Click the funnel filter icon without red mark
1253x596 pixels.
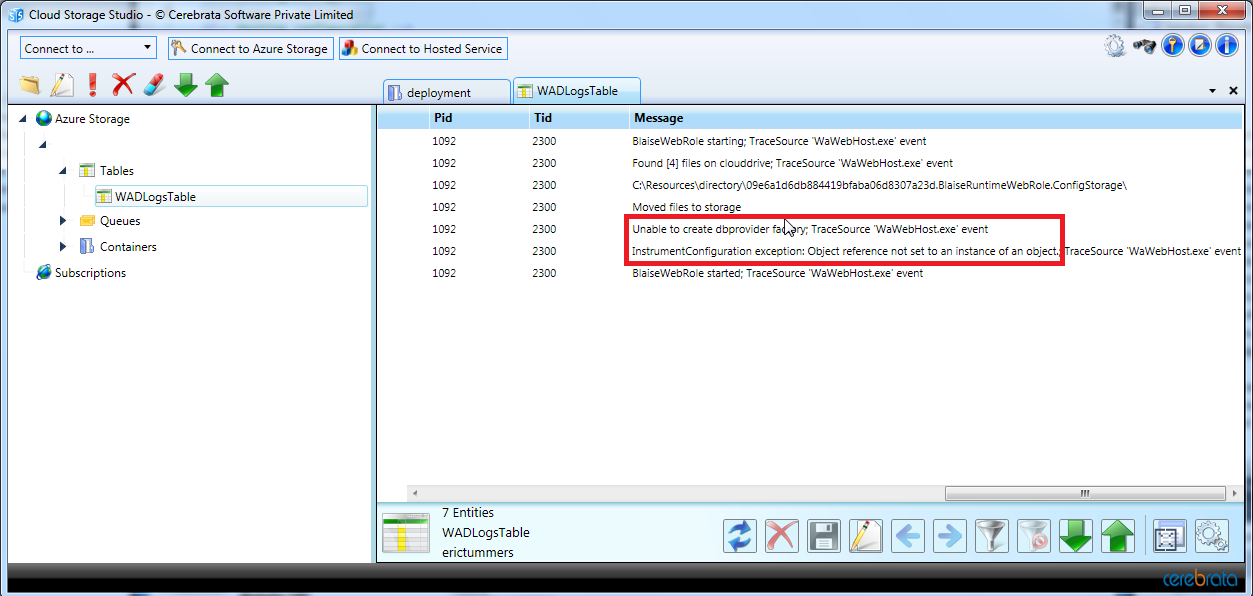point(991,536)
